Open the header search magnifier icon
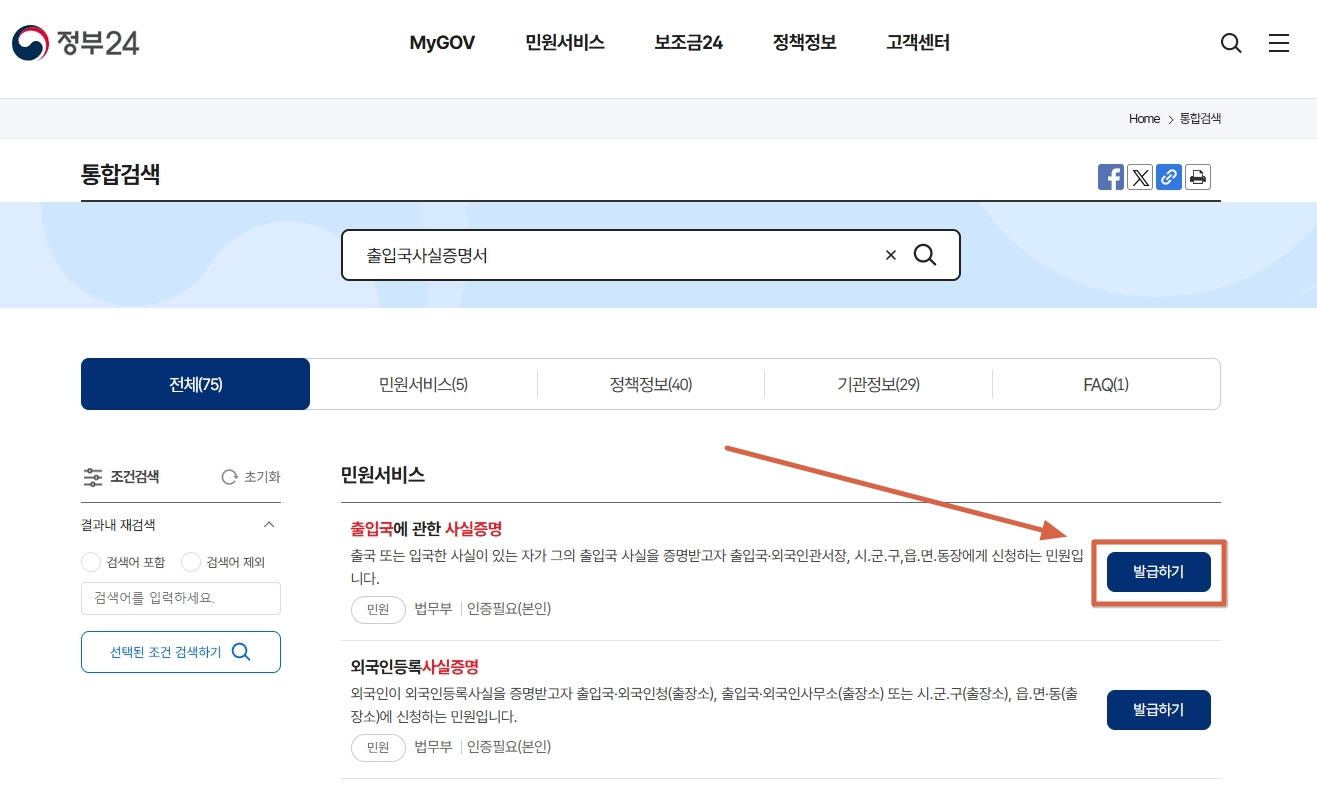 pos(1231,43)
